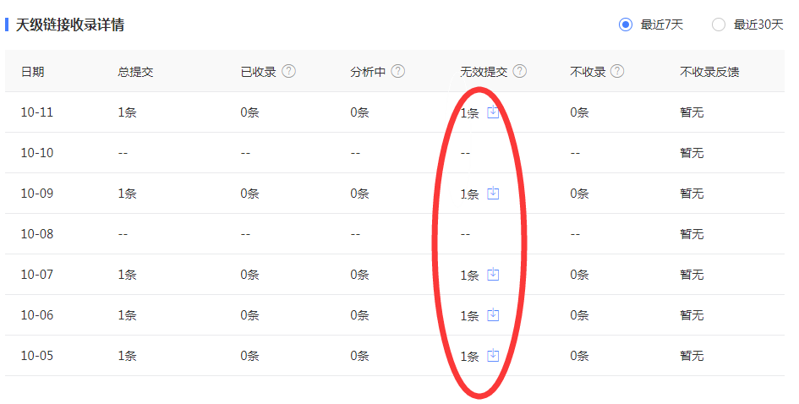Select the 最近7天 radio button
799x404 pixels.
tap(625, 24)
